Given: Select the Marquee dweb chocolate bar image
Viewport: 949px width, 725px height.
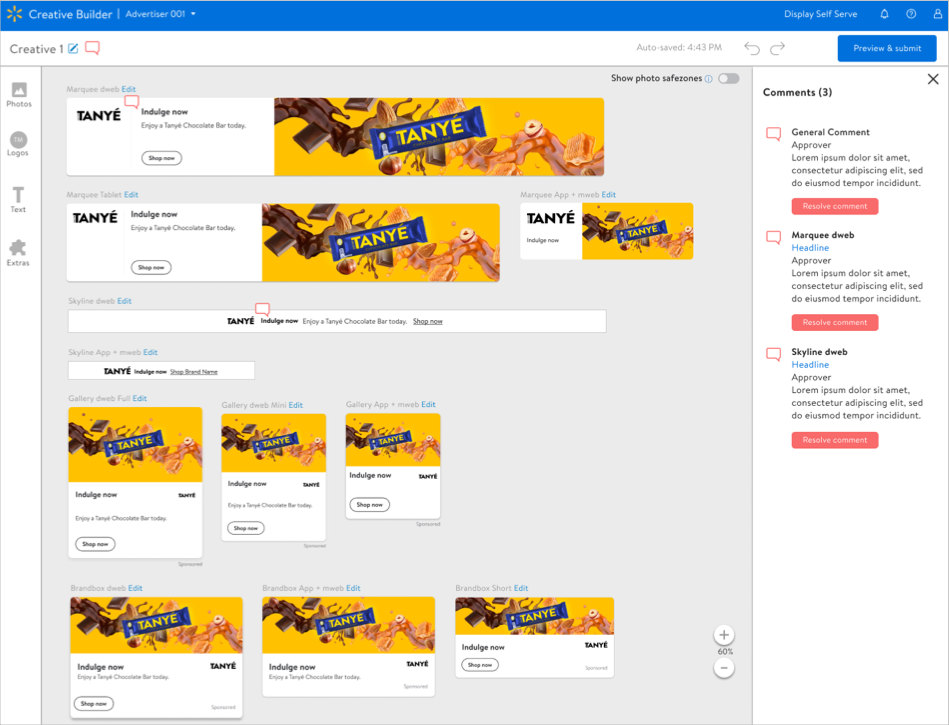Looking at the screenshot, I should point(439,137).
